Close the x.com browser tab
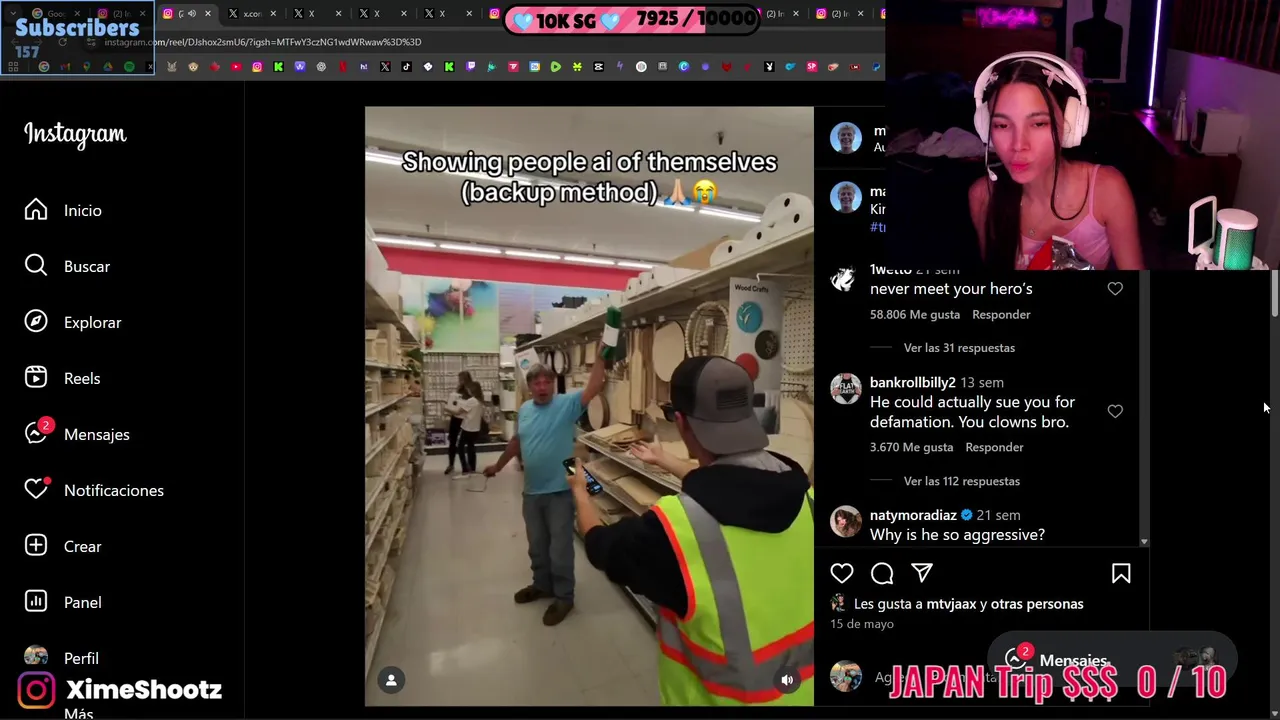 pyautogui.click(x=273, y=14)
